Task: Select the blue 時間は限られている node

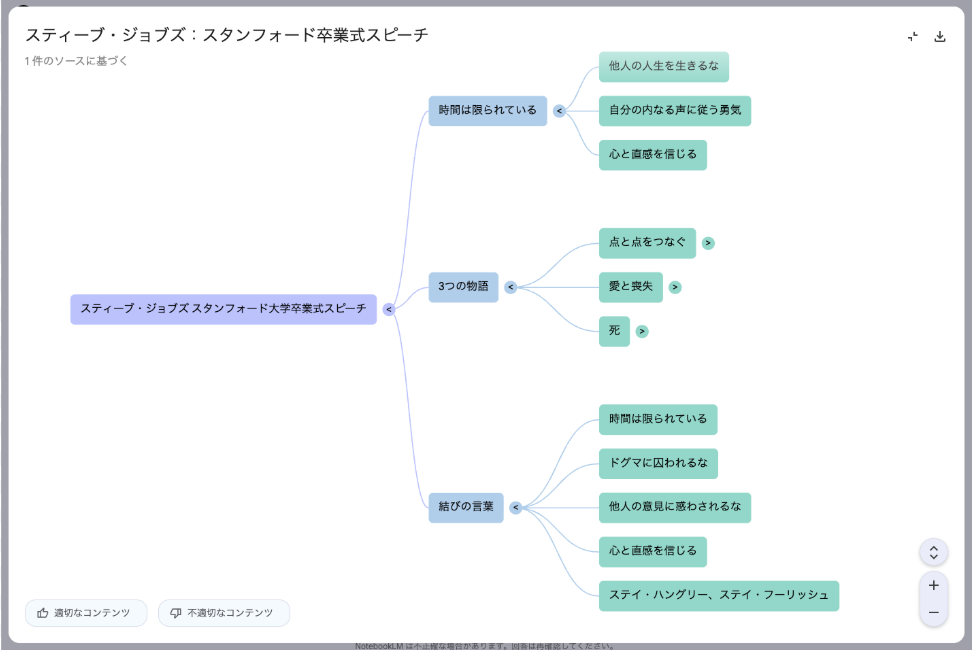Action: coord(488,111)
